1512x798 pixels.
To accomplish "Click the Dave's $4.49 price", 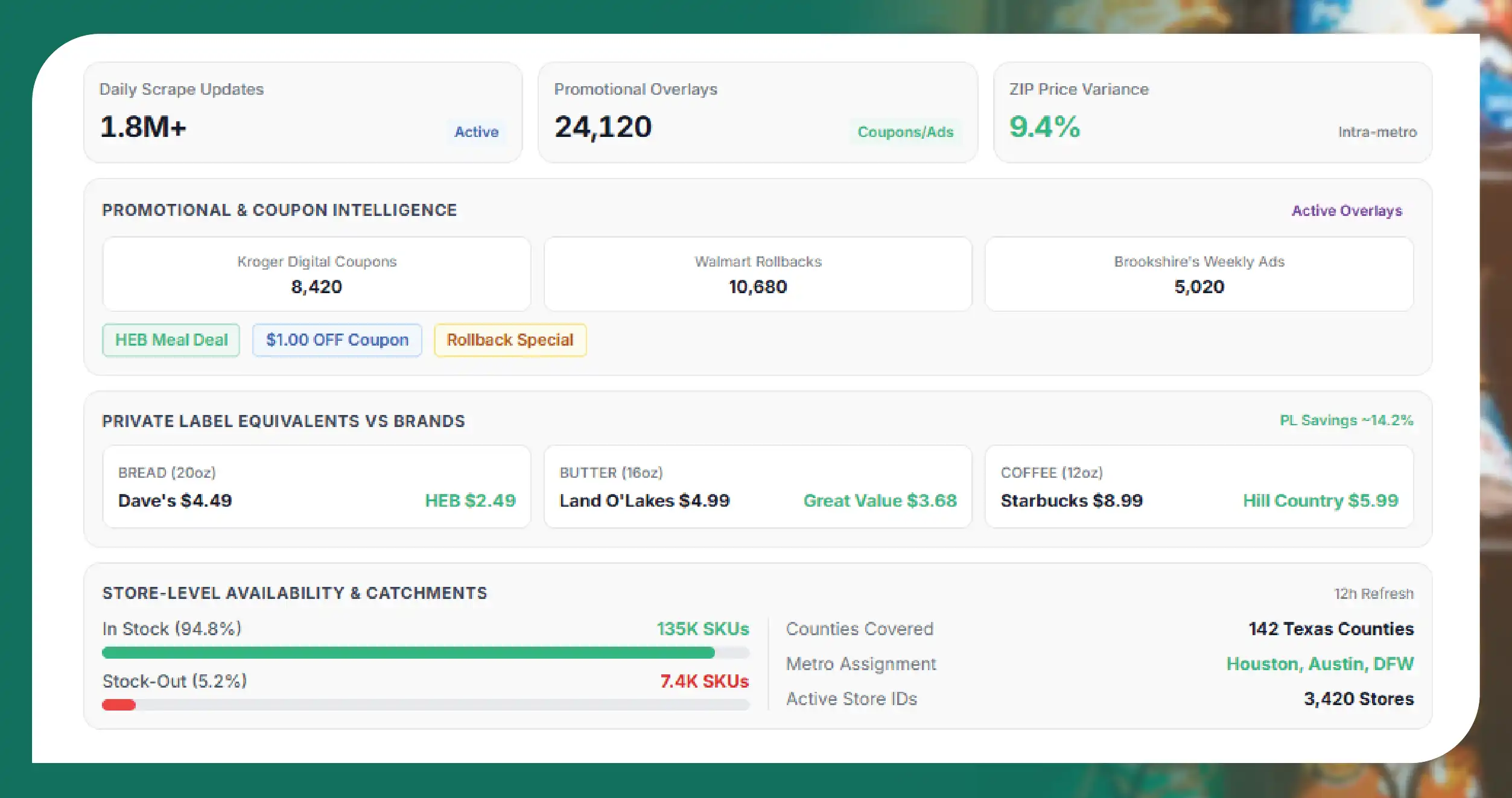I will coord(175,501).
